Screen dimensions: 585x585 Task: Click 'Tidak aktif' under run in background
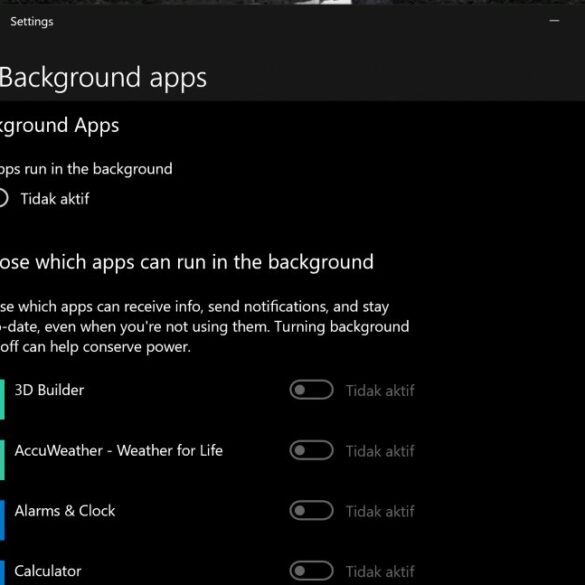pyautogui.click(x=55, y=199)
